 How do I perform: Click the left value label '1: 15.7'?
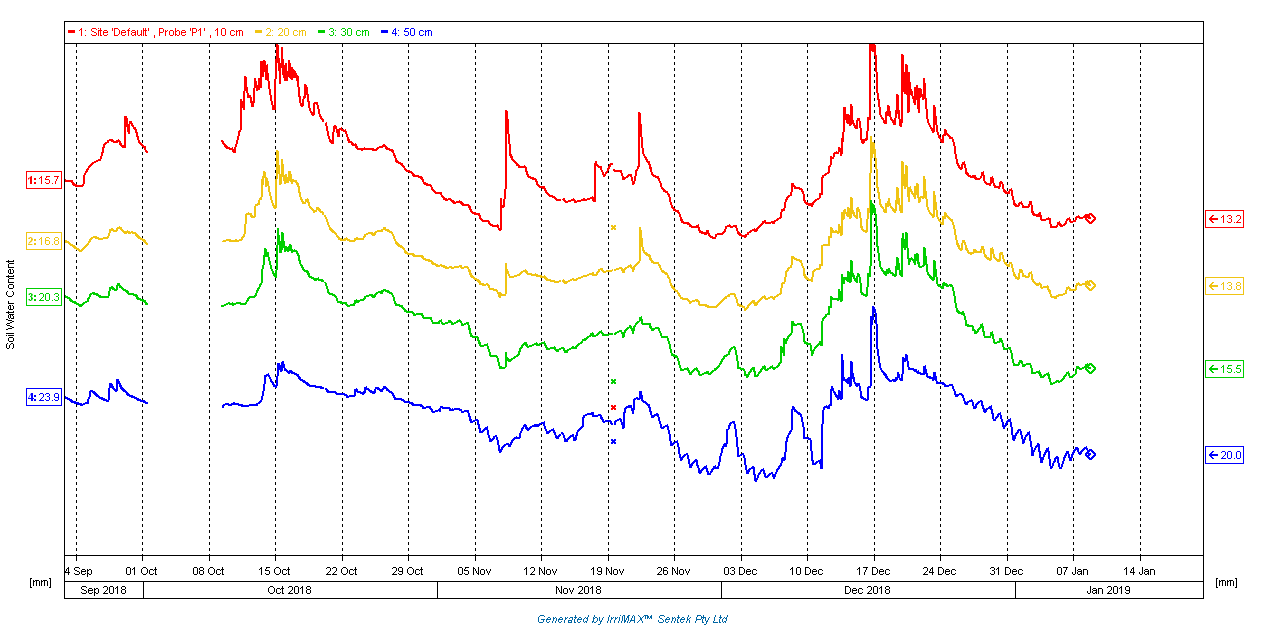tap(44, 180)
